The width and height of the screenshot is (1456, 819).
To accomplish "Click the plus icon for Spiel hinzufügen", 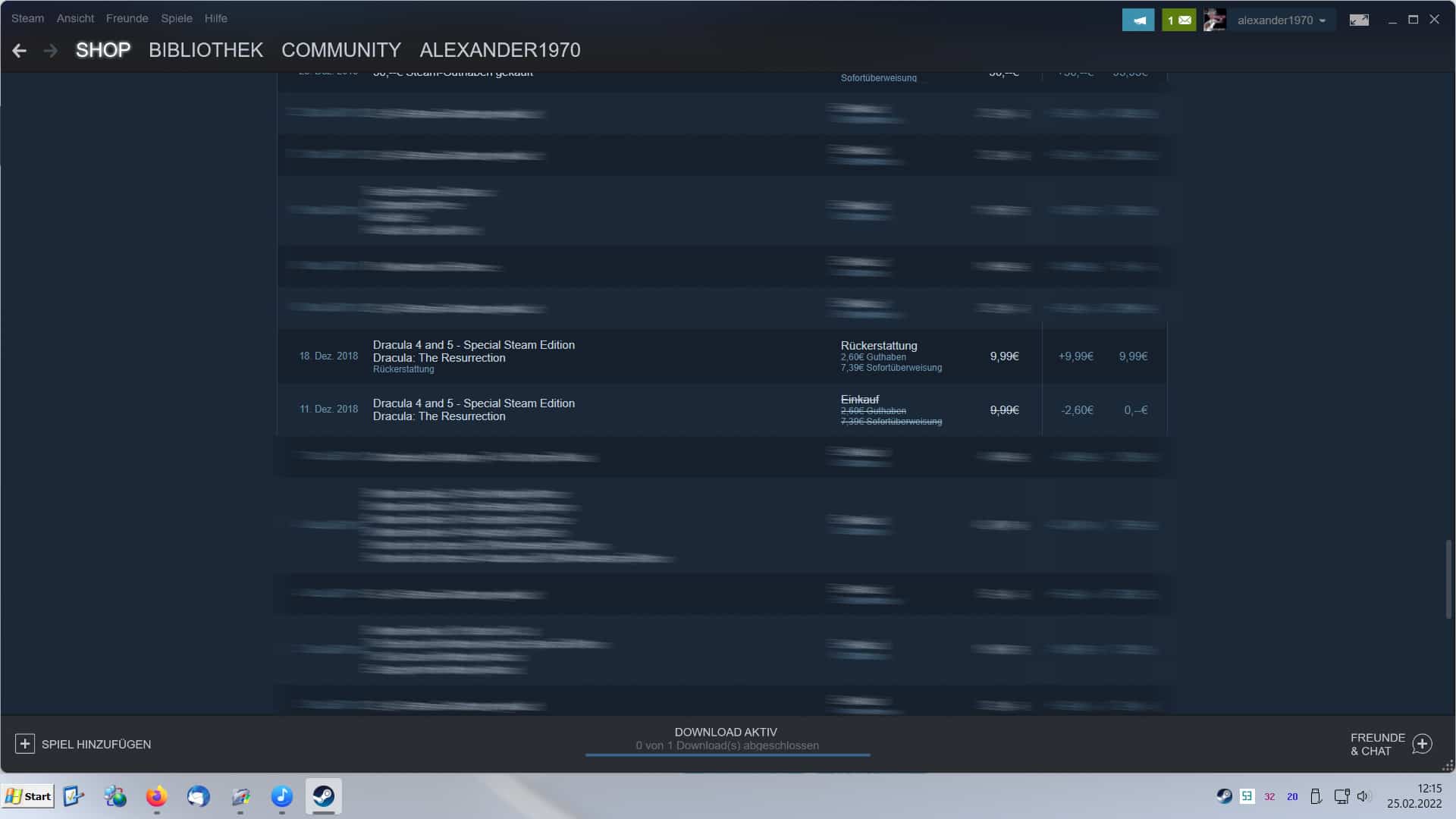I will (25, 744).
